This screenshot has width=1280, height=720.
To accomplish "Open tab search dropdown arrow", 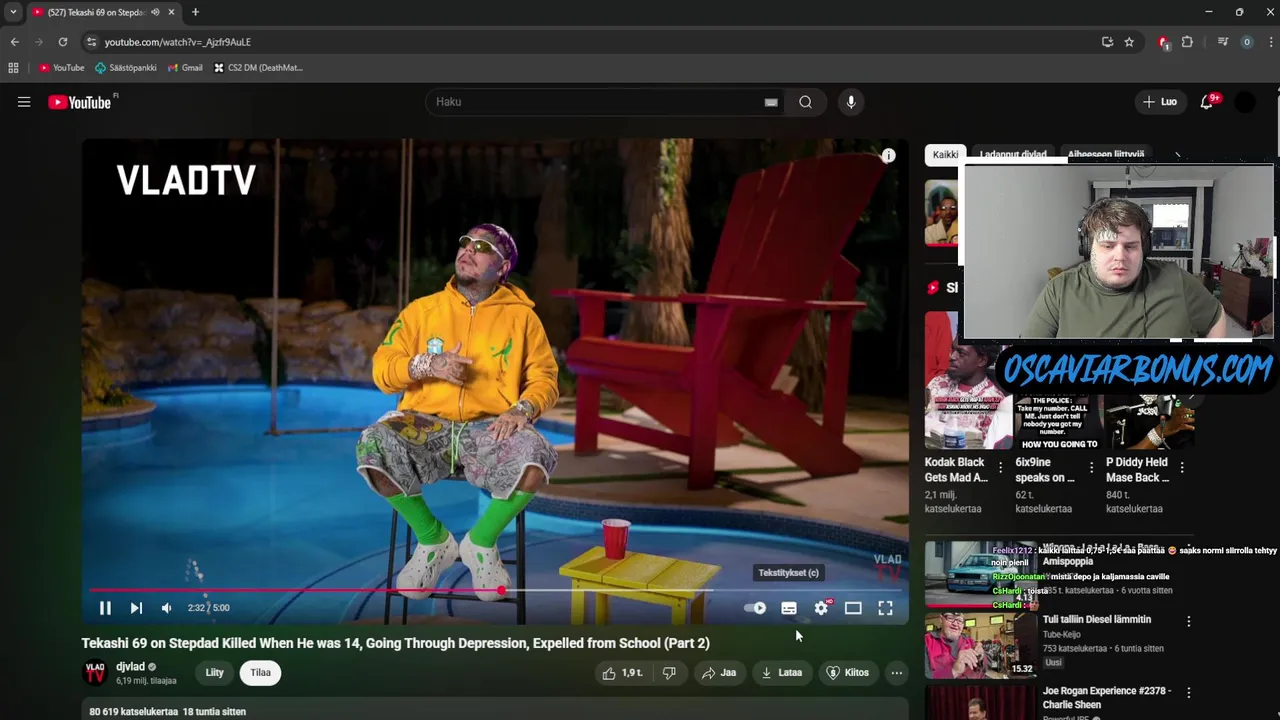I will pos(13,12).
